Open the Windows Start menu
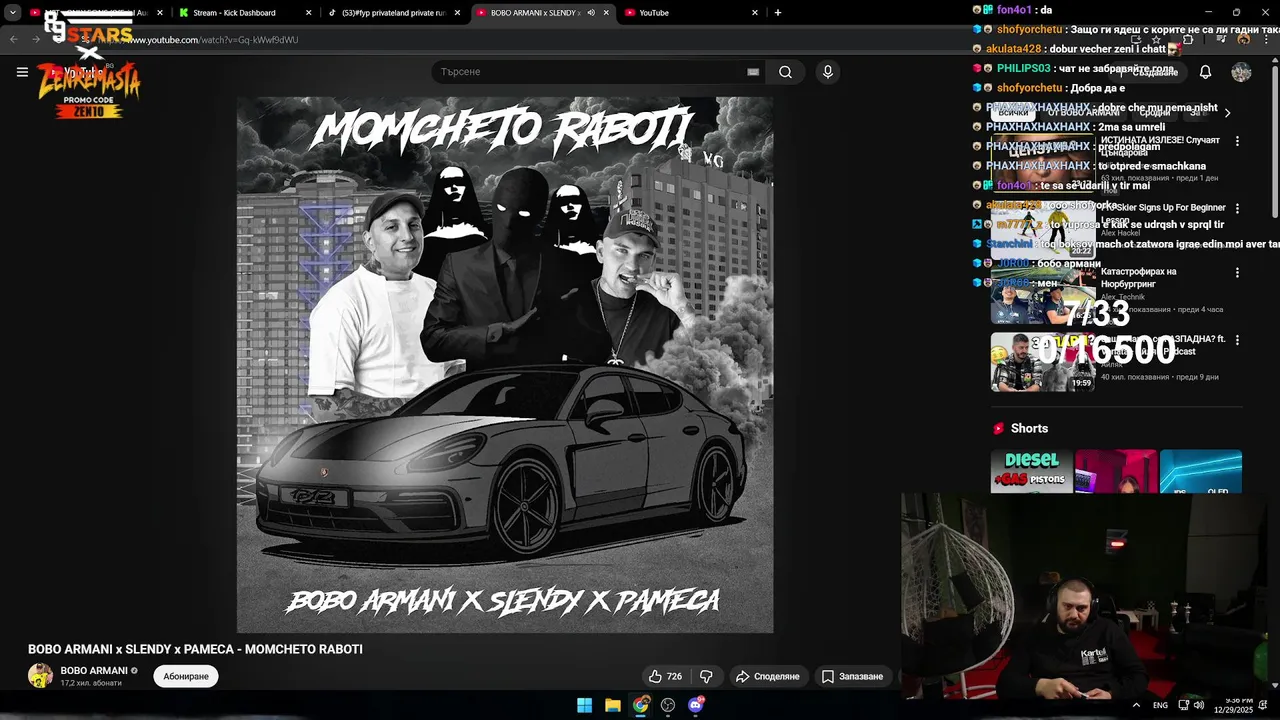Image resolution: width=1280 pixels, height=720 pixels. point(584,705)
